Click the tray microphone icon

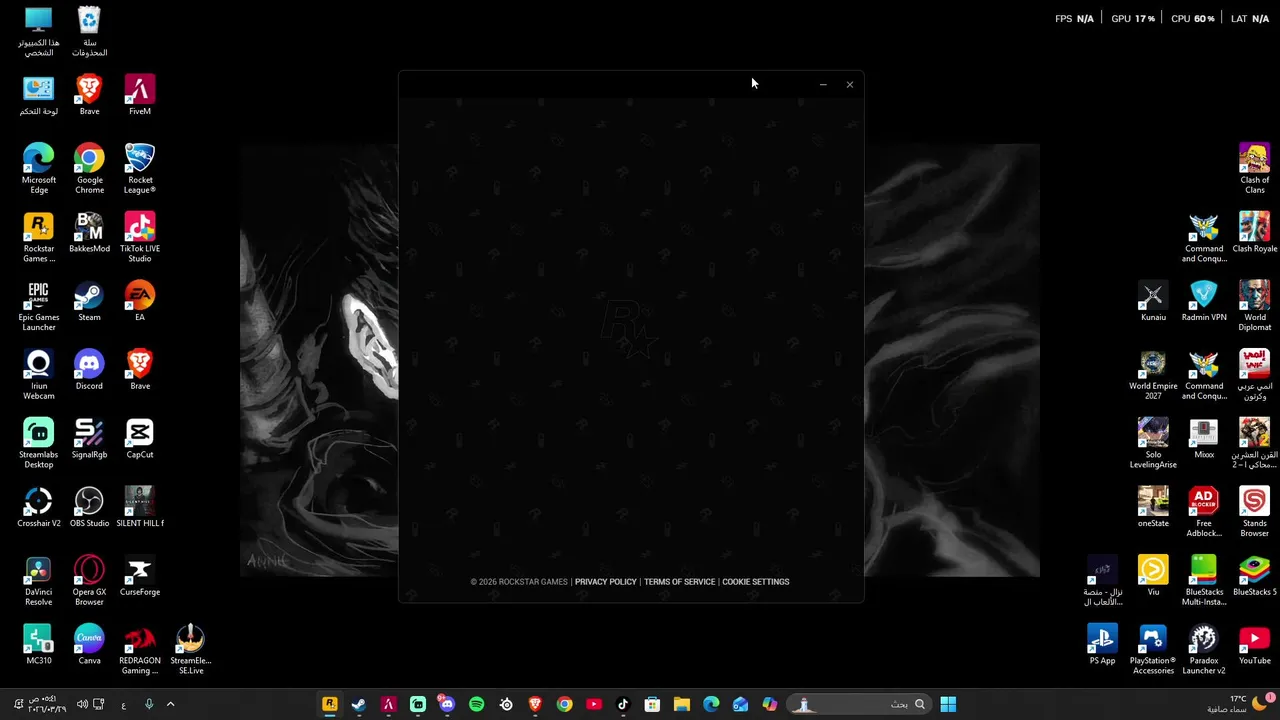(149, 704)
